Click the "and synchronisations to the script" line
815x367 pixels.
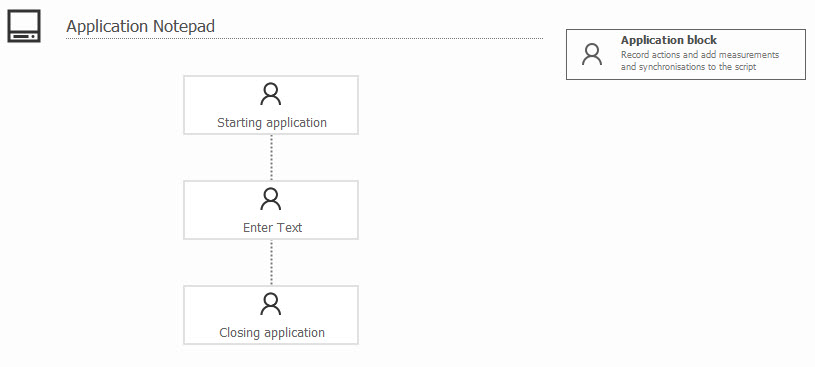click(x=688, y=67)
